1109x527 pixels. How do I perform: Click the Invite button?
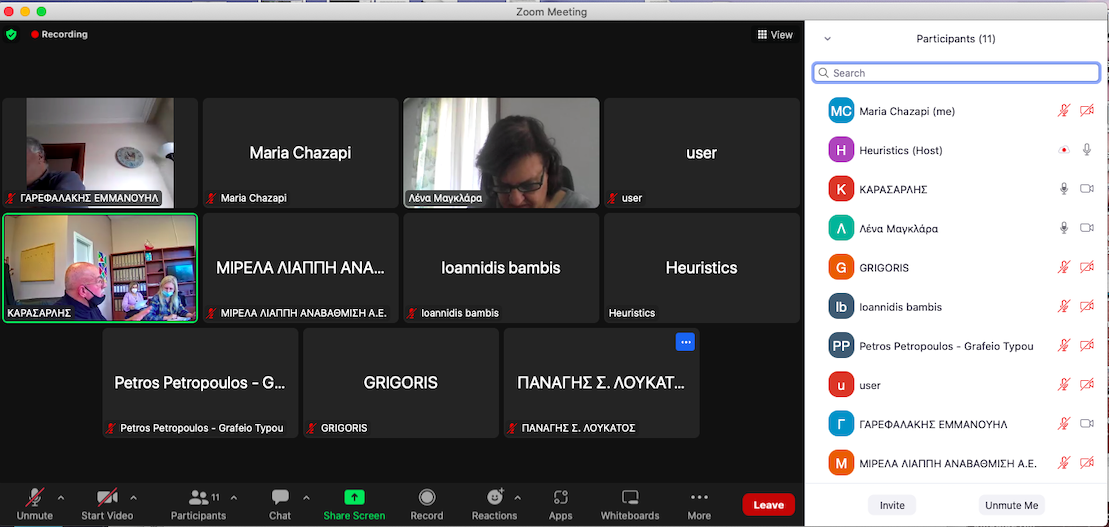pos(892,505)
